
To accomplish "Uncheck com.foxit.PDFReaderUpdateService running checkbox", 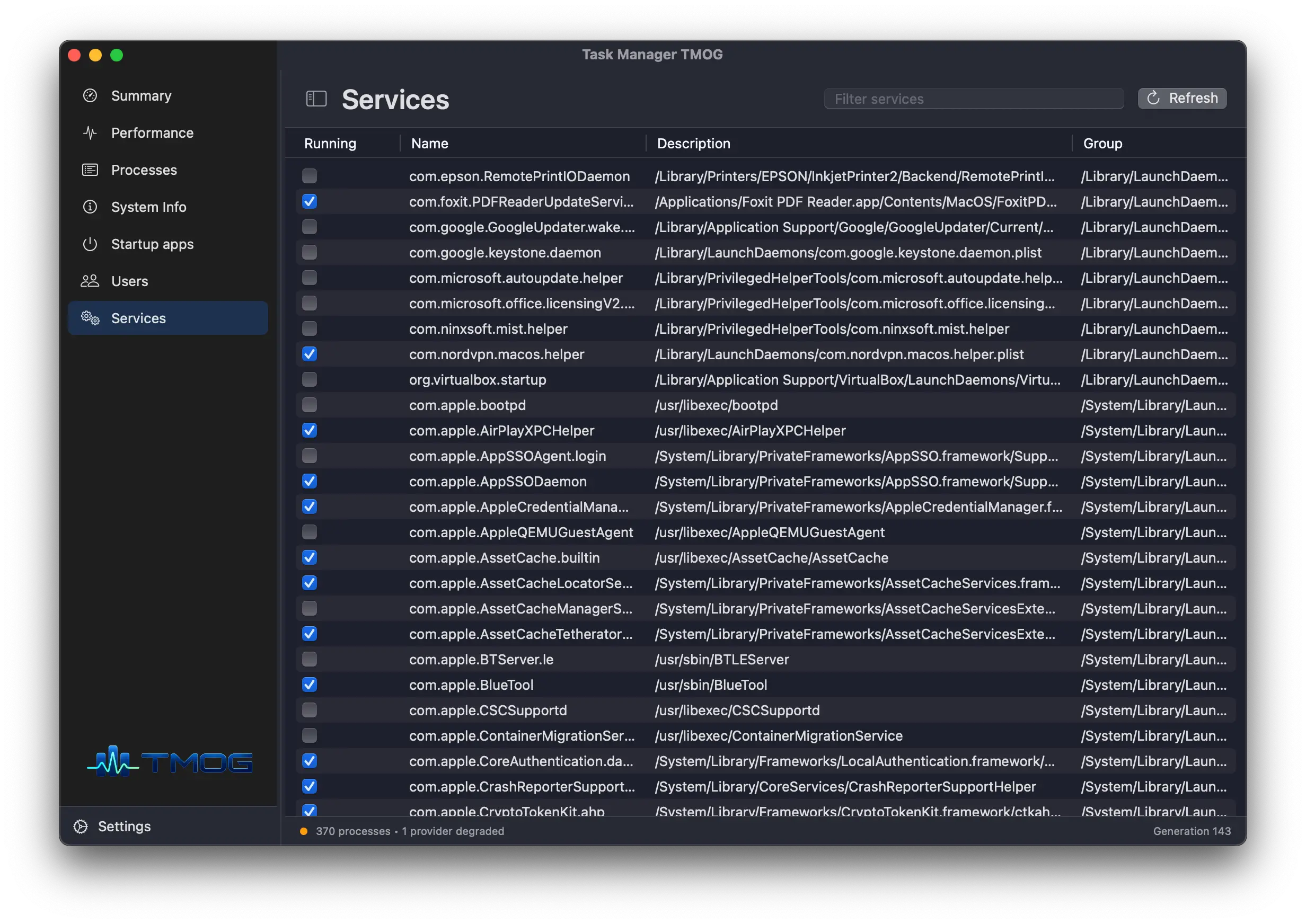I will 310,201.
